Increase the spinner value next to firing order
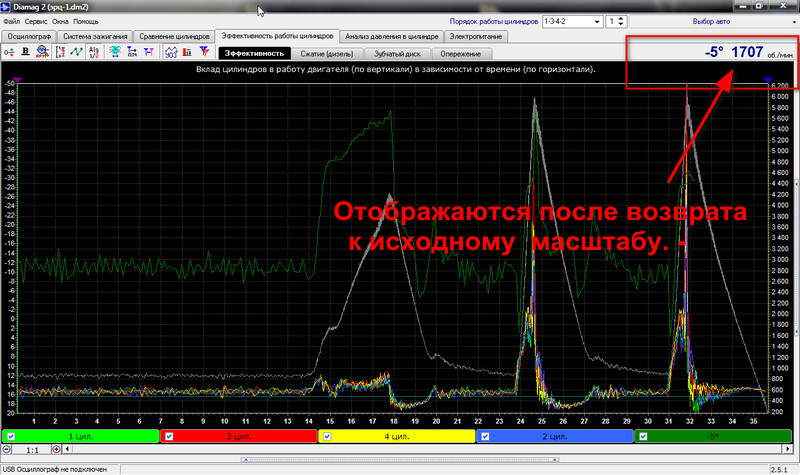 pyautogui.click(x=621, y=19)
